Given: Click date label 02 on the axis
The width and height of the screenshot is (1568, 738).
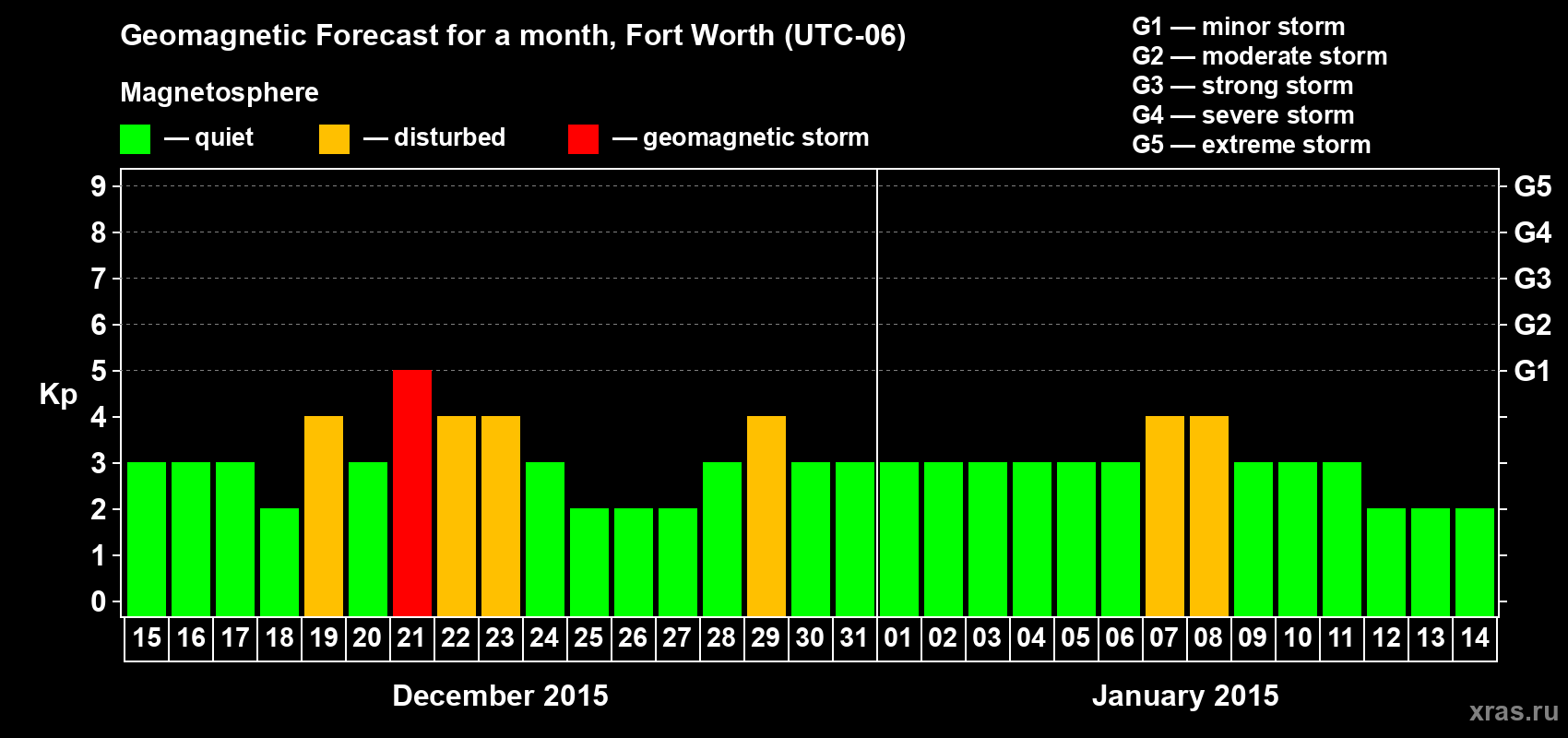Looking at the screenshot, I should point(943,638).
